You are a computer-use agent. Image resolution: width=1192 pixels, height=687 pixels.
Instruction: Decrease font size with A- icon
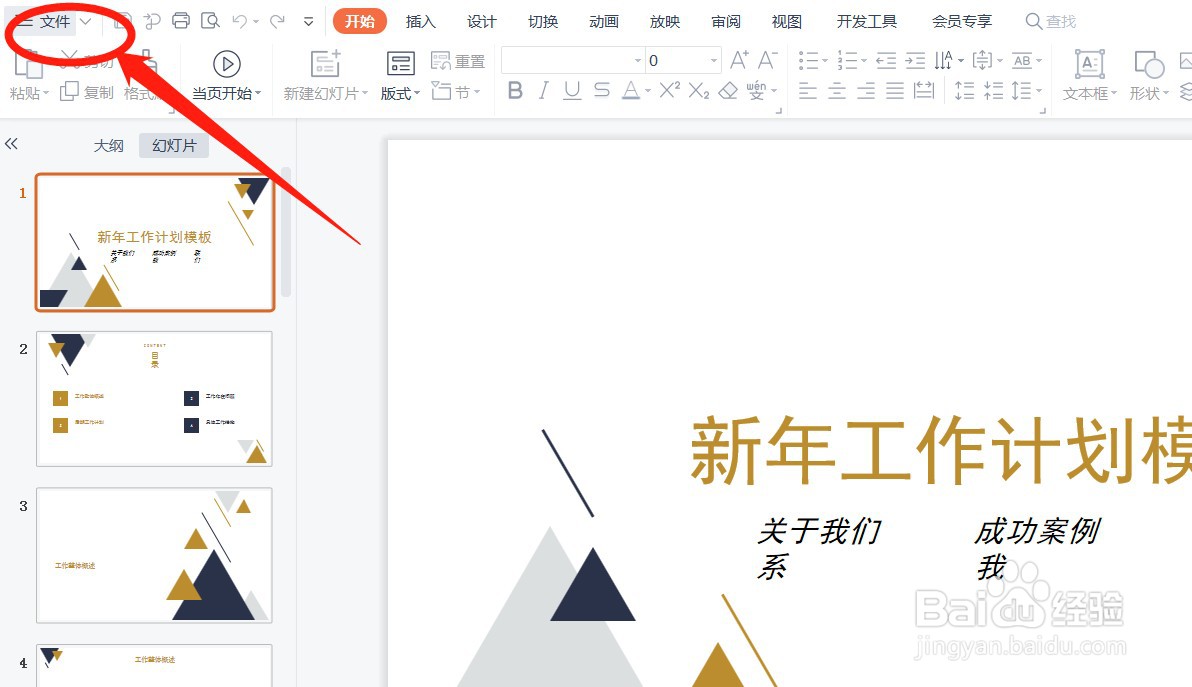coord(767,60)
